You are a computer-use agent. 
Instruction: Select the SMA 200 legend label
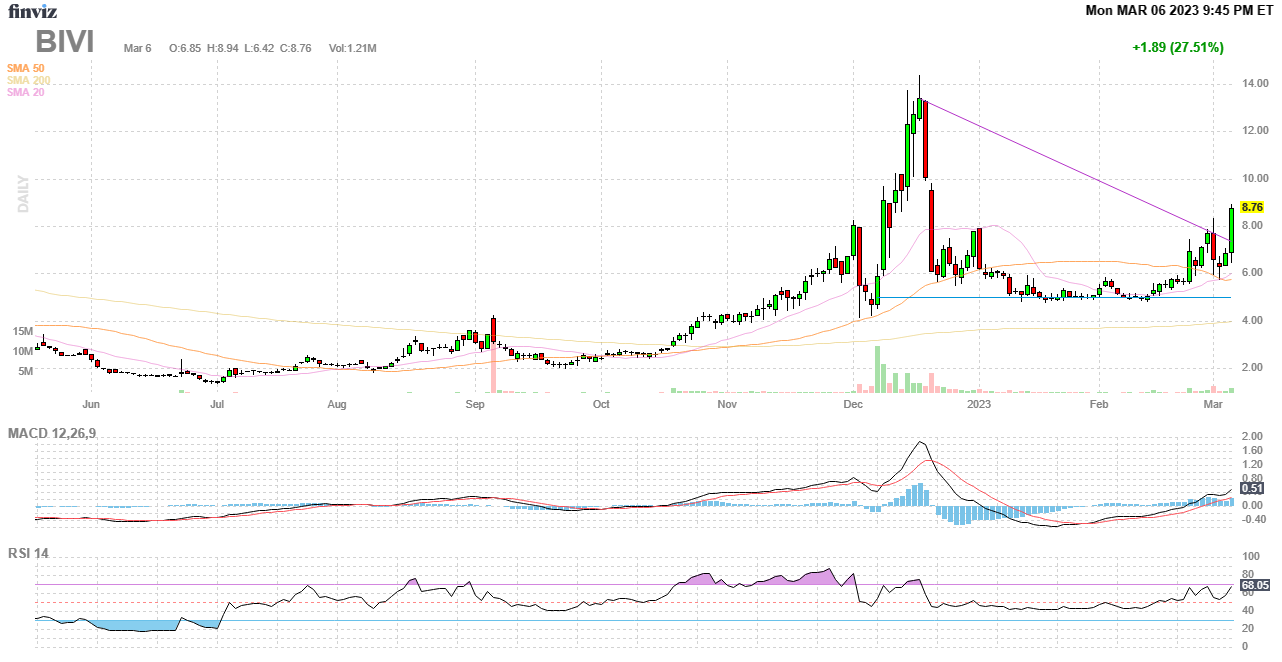pyautogui.click(x=28, y=80)
